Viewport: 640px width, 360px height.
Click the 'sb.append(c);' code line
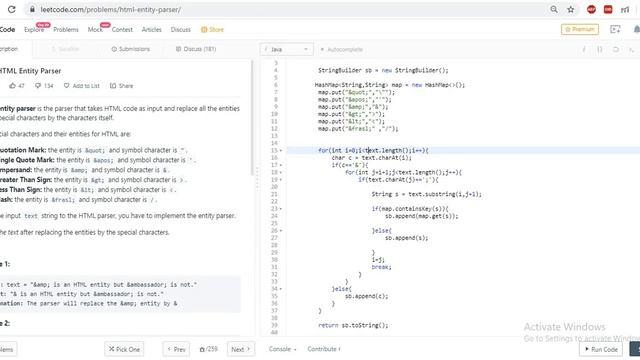coord(367,296)
